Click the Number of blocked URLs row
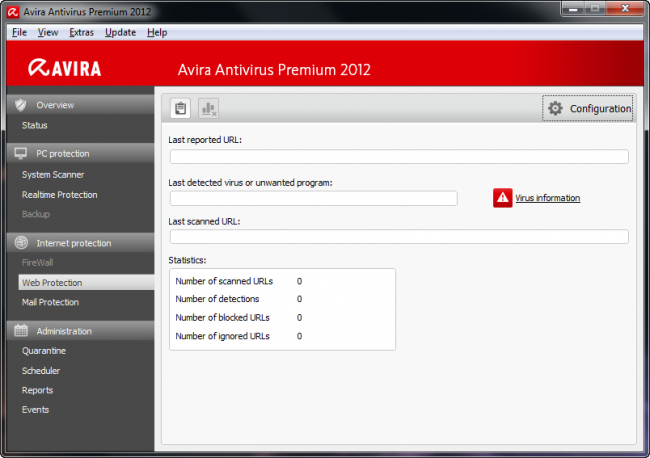 239,317
